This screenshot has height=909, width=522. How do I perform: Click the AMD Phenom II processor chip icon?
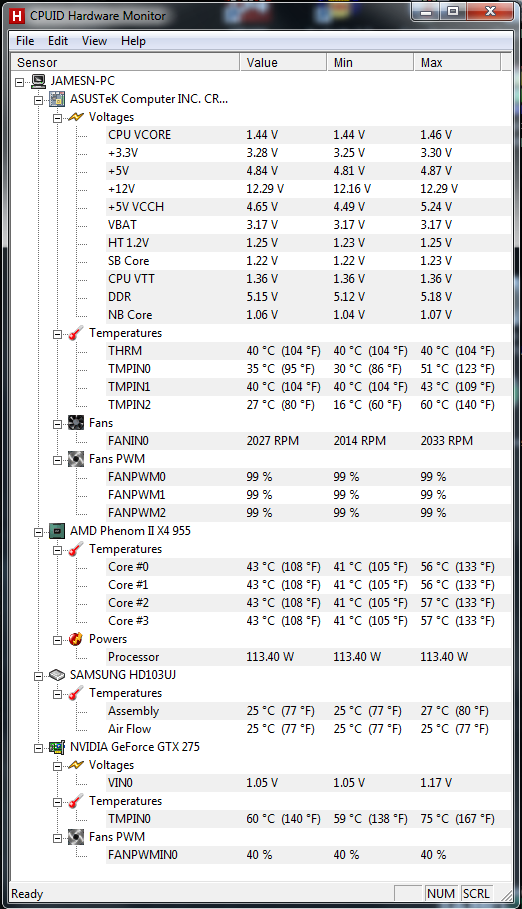[x=57, y=531]
